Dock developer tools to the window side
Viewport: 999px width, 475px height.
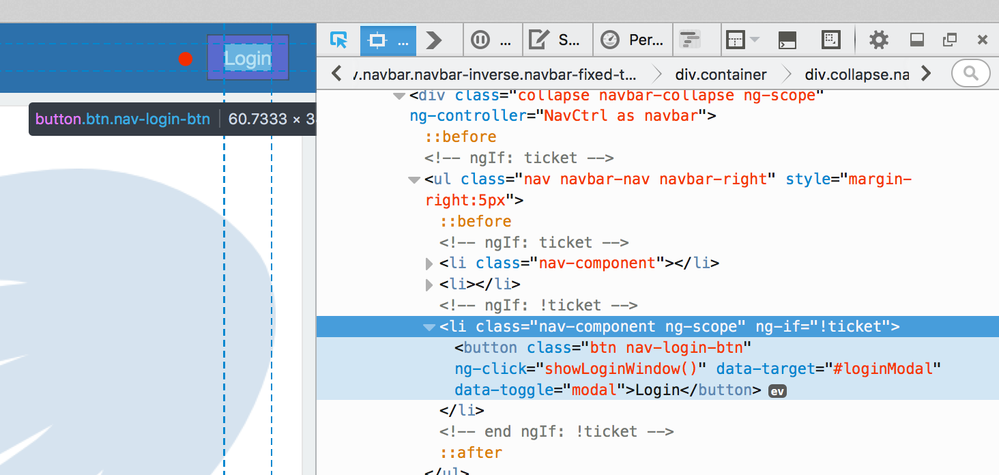click(916, 40)
